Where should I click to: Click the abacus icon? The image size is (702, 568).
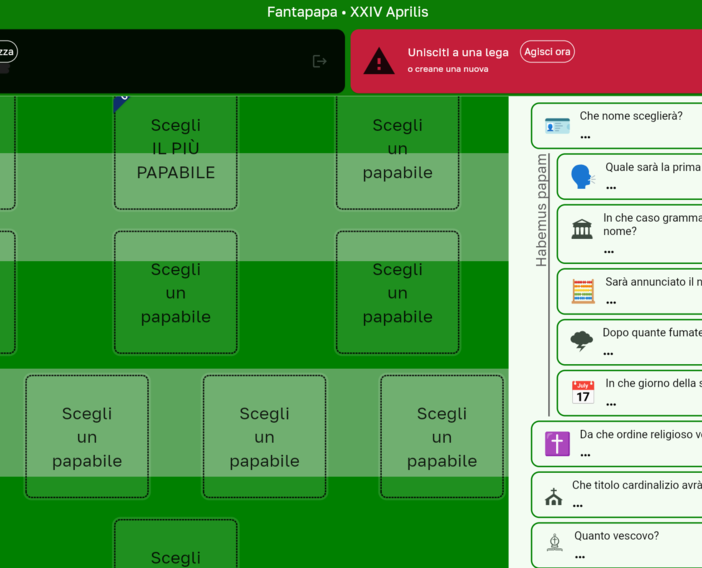(583, 291)
